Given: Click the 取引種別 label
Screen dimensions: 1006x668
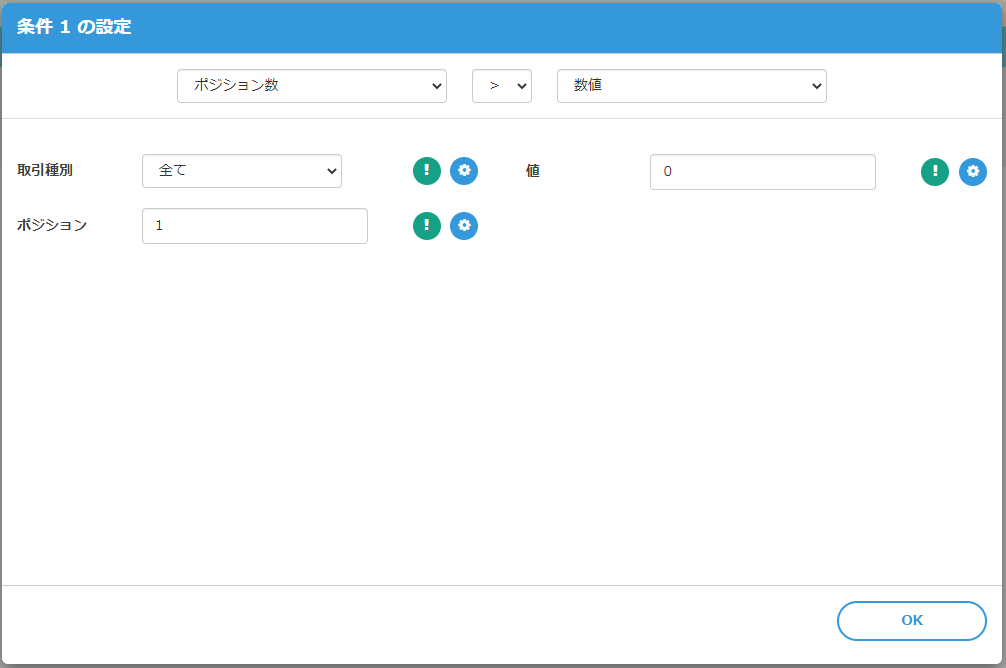Looking at the screenshot, I should click(x=45, y=170).
